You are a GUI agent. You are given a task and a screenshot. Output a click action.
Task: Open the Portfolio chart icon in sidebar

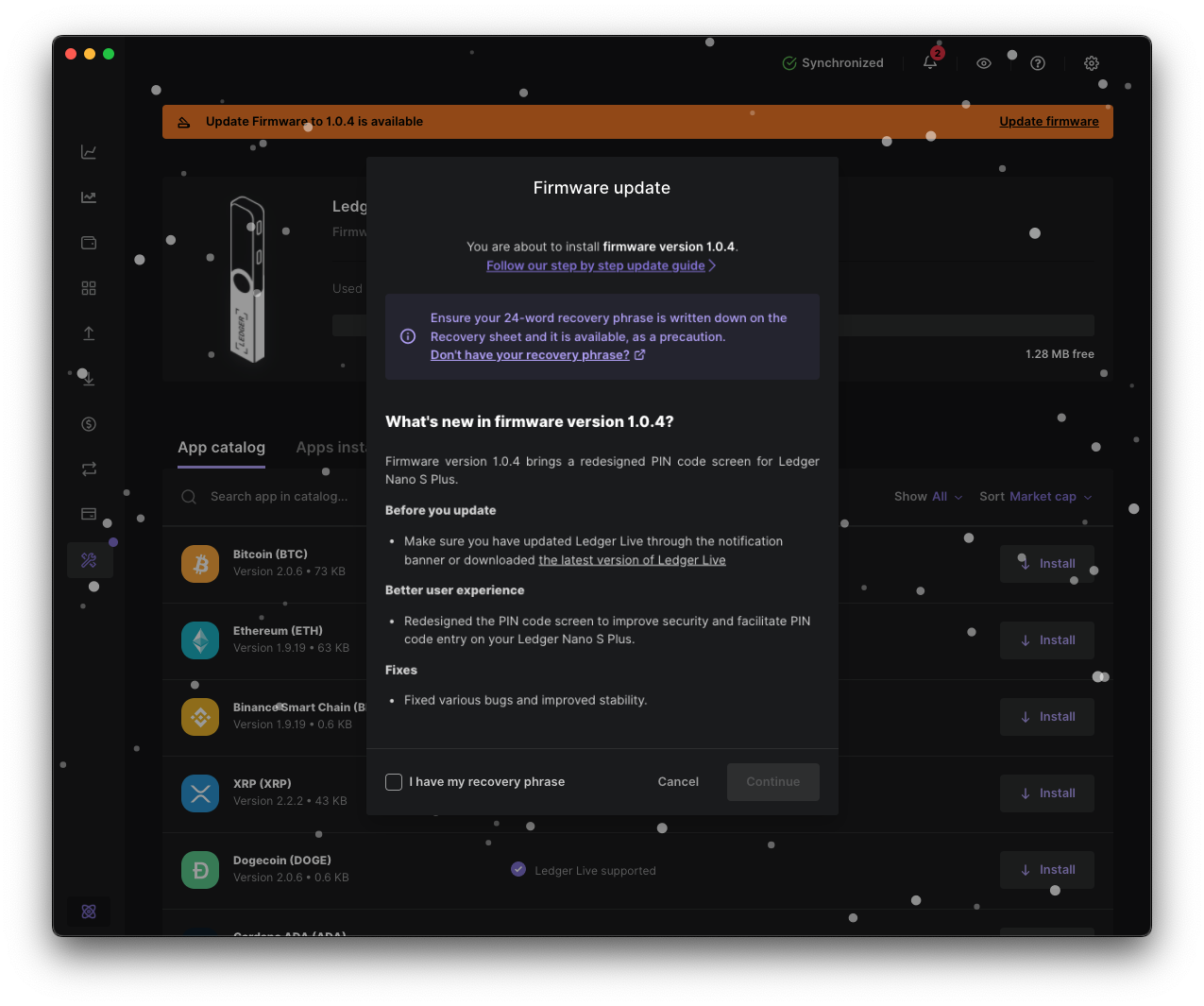tap(89, 152)
